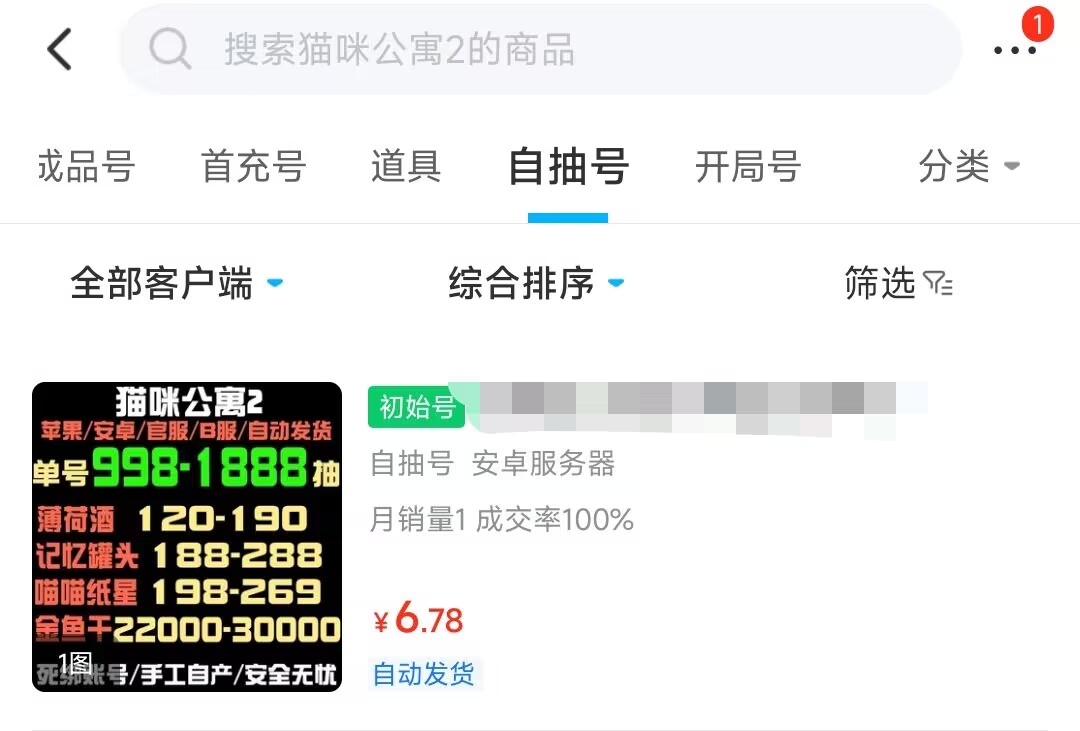Open the 综合排序 sort dropdown
The width and height of the screenshot is (1080, 731).
(536, 283)
